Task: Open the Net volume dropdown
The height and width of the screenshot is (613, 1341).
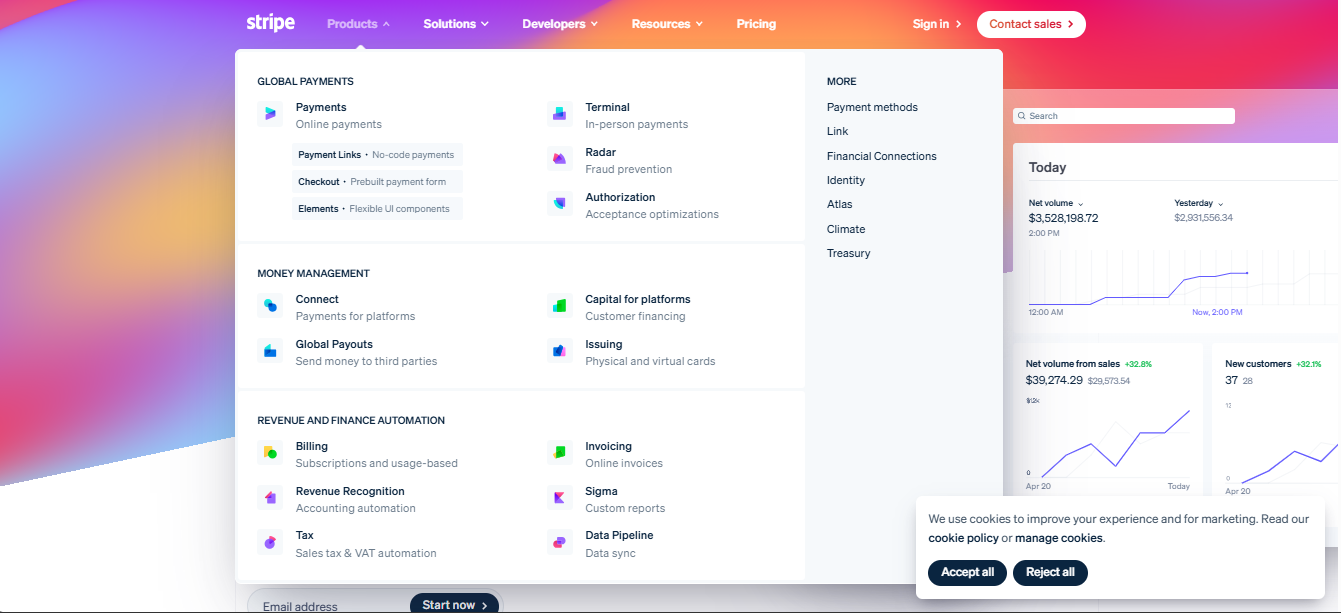Action: (1056, 203)
